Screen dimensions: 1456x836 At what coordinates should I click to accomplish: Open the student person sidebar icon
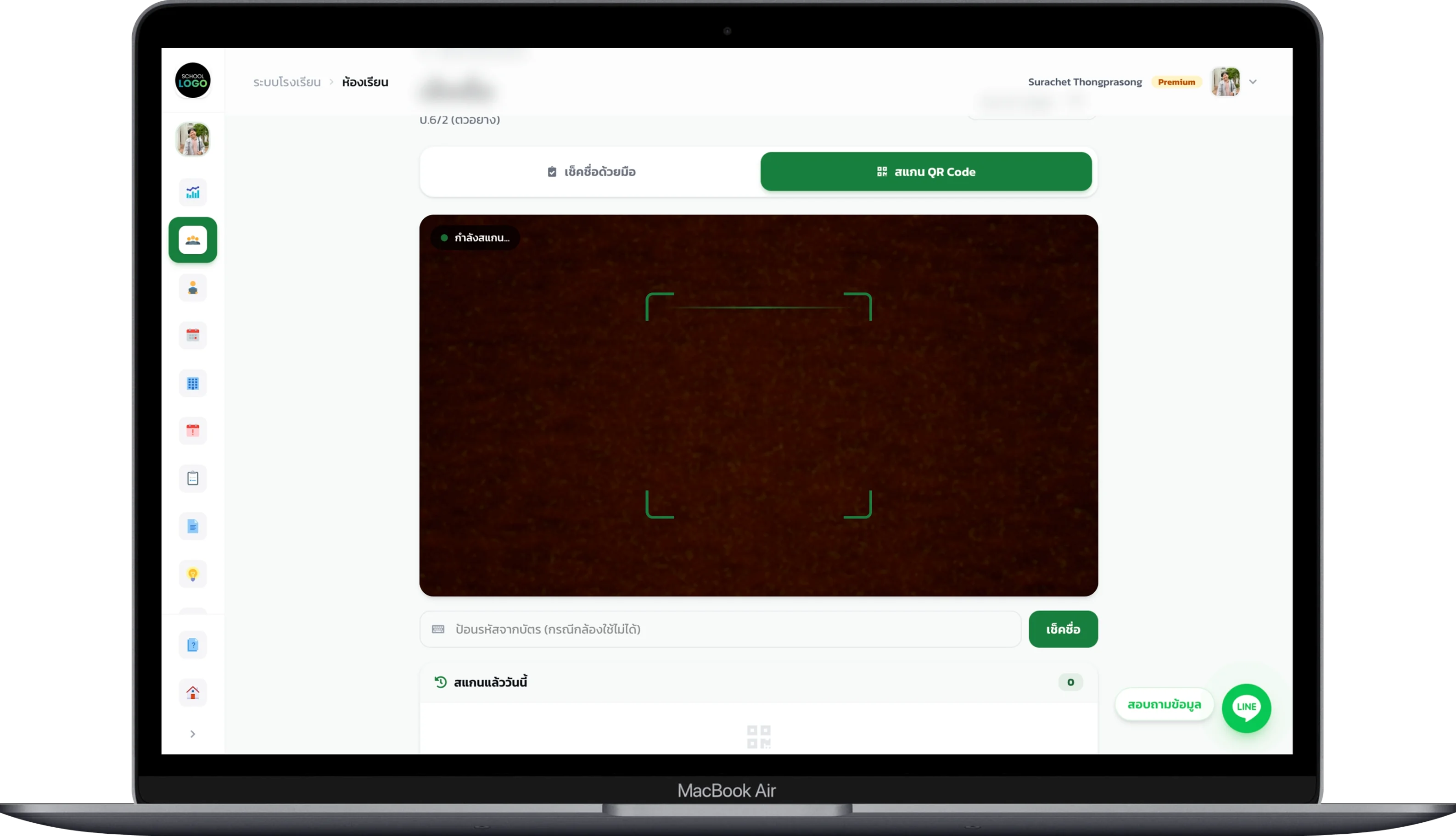pos(192,288)
